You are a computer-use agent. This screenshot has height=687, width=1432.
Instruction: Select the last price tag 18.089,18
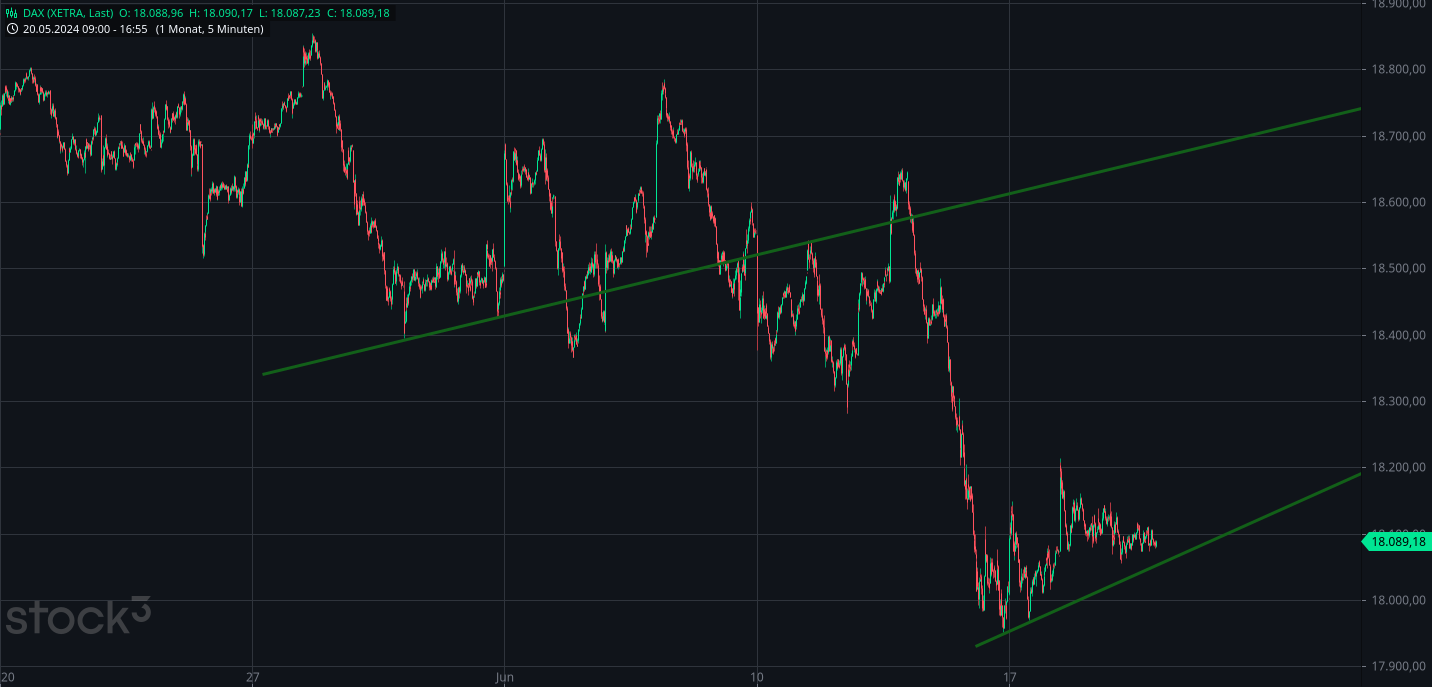click(1398, 540)
